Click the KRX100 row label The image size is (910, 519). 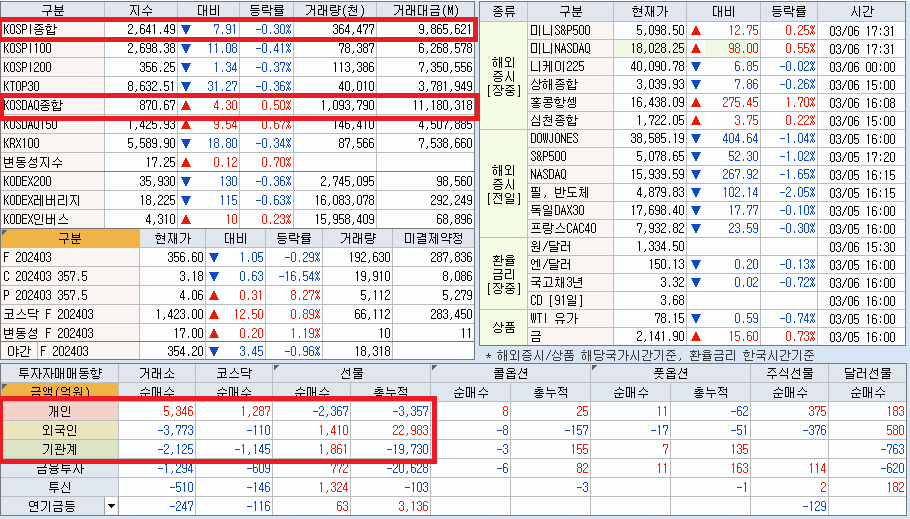(22, 143)
